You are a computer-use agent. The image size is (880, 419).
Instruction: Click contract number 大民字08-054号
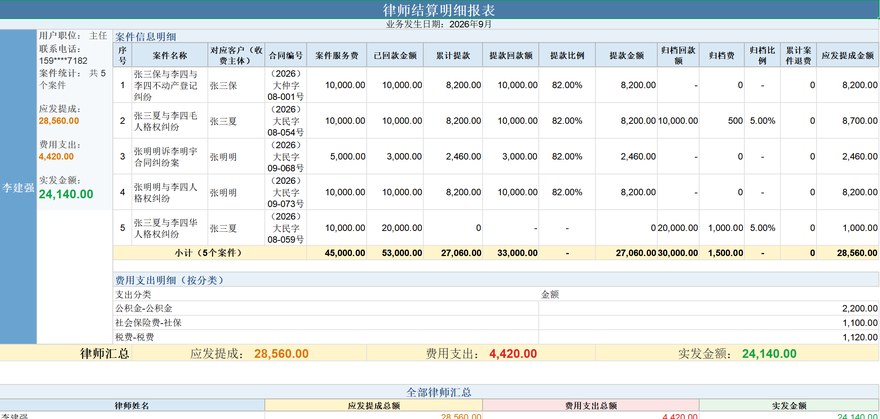click(286, 121)
